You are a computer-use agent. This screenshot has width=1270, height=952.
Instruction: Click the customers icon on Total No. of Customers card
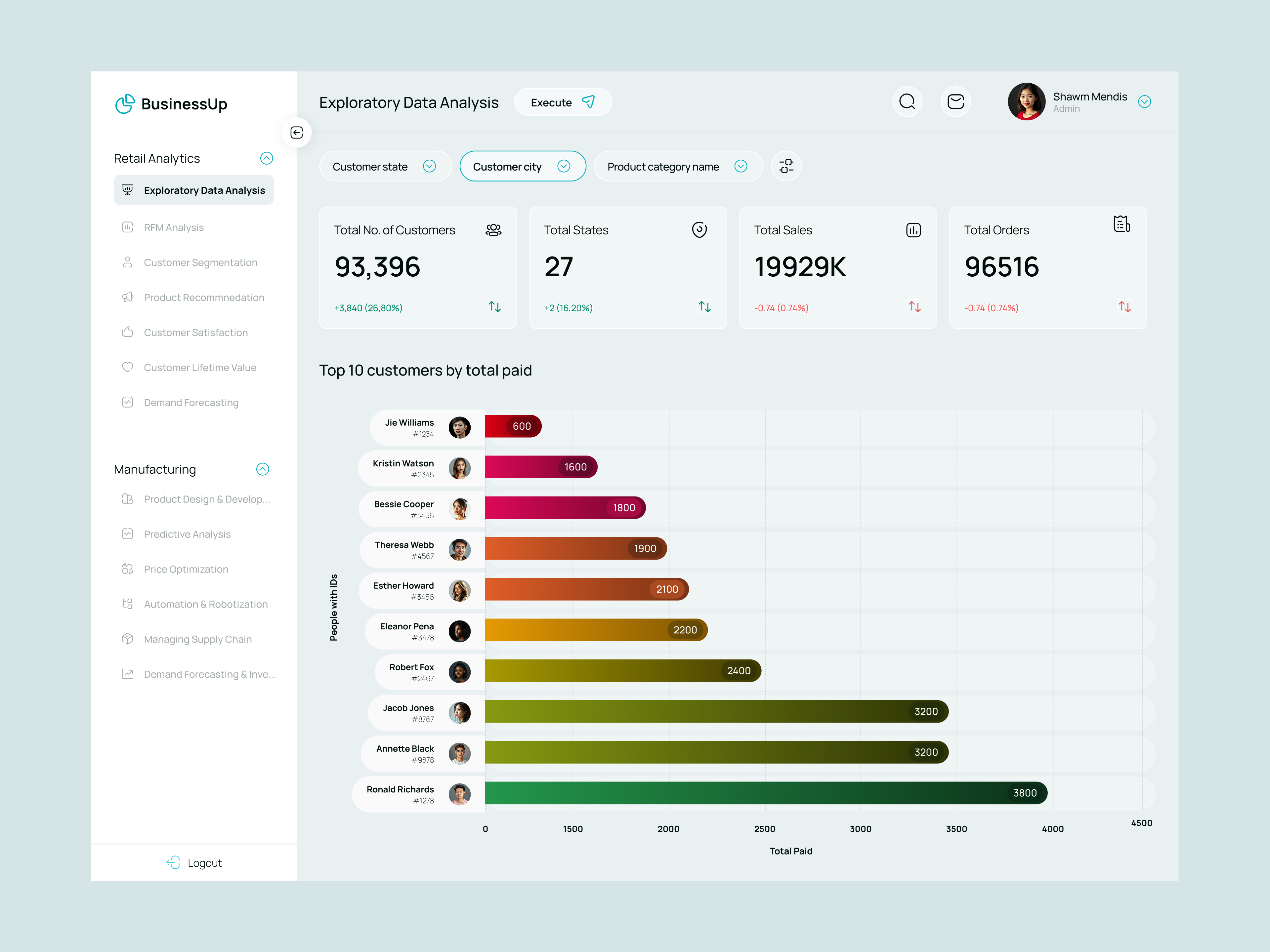tap(493, 229)
